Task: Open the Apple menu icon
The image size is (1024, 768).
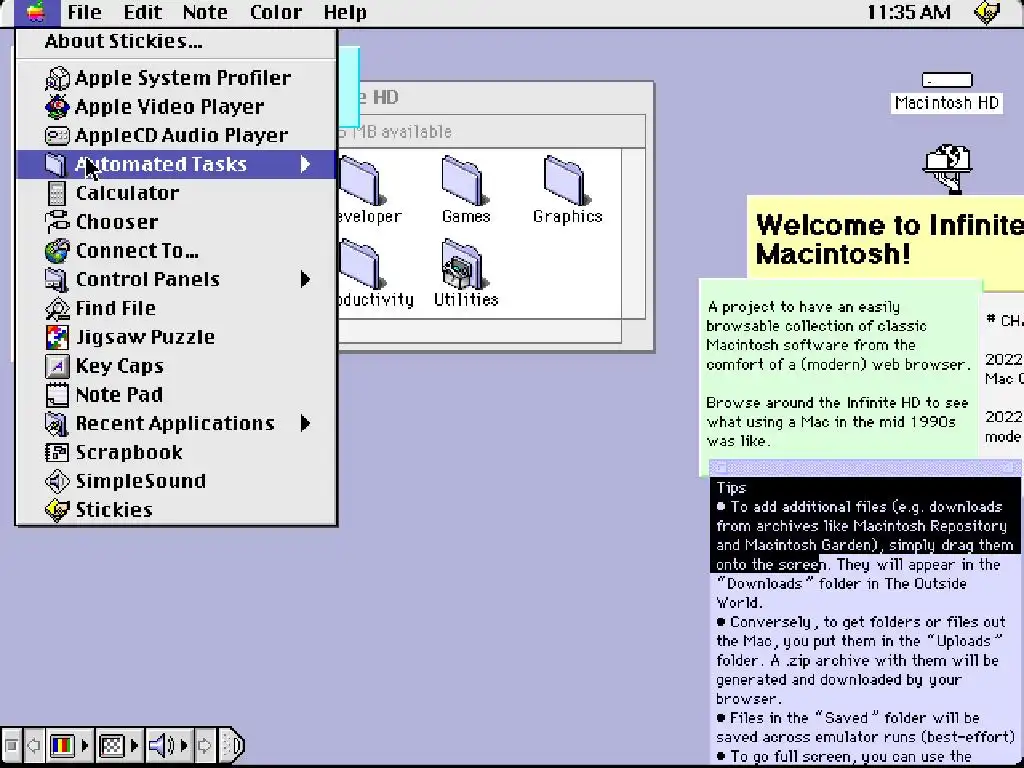Action: 37,12
